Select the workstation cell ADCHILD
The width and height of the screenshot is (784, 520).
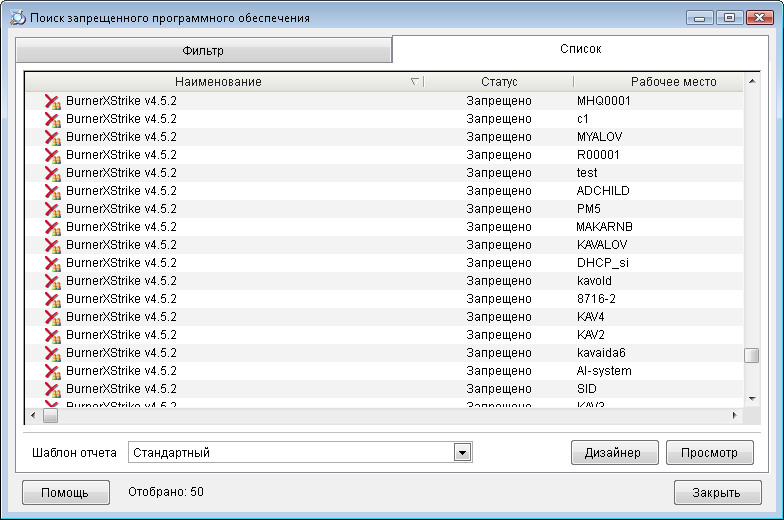tap(603, 191)
